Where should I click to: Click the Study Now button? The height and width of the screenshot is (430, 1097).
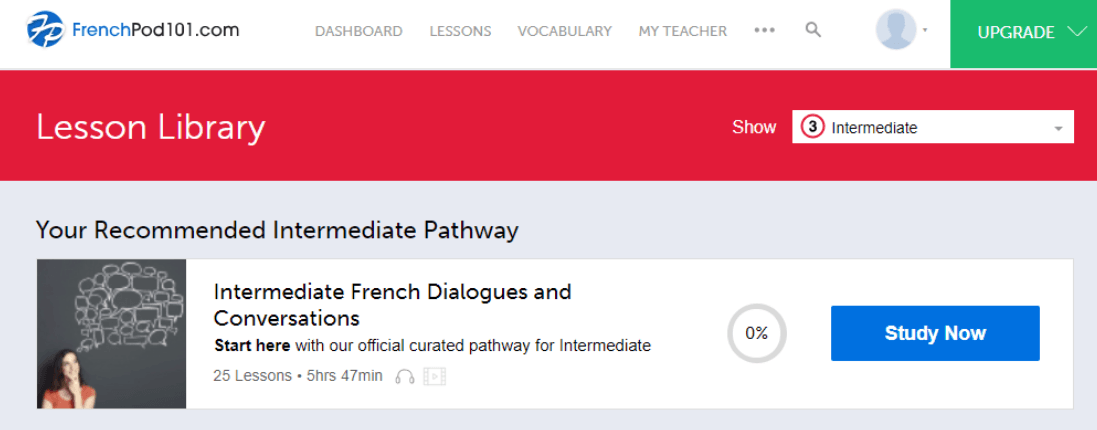tap(935, 334)
